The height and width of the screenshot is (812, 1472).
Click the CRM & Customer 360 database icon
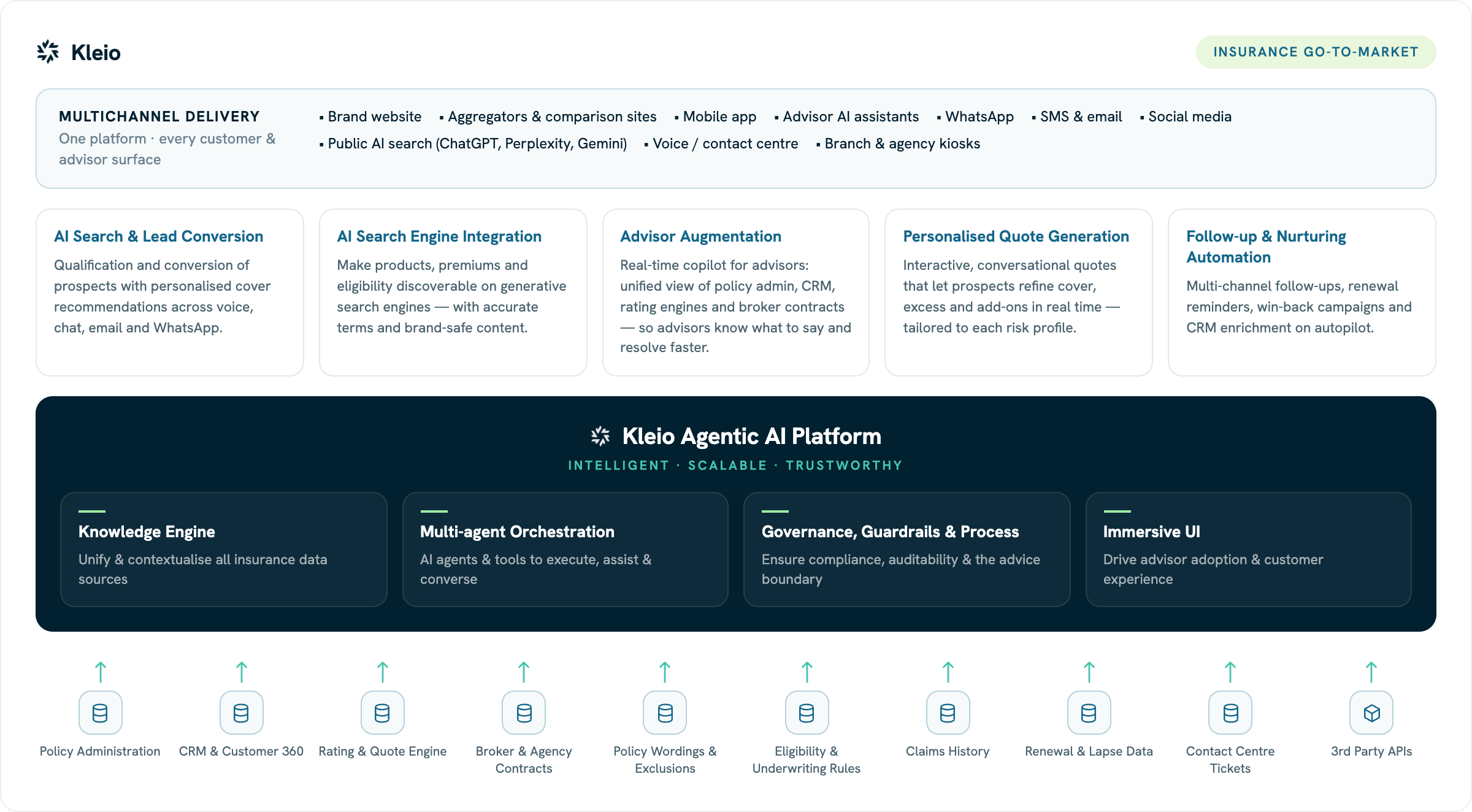[242, 713]
